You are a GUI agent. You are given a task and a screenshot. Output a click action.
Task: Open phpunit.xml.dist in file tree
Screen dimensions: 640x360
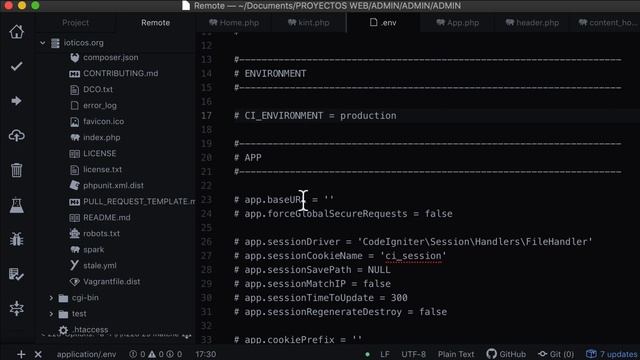113,185
